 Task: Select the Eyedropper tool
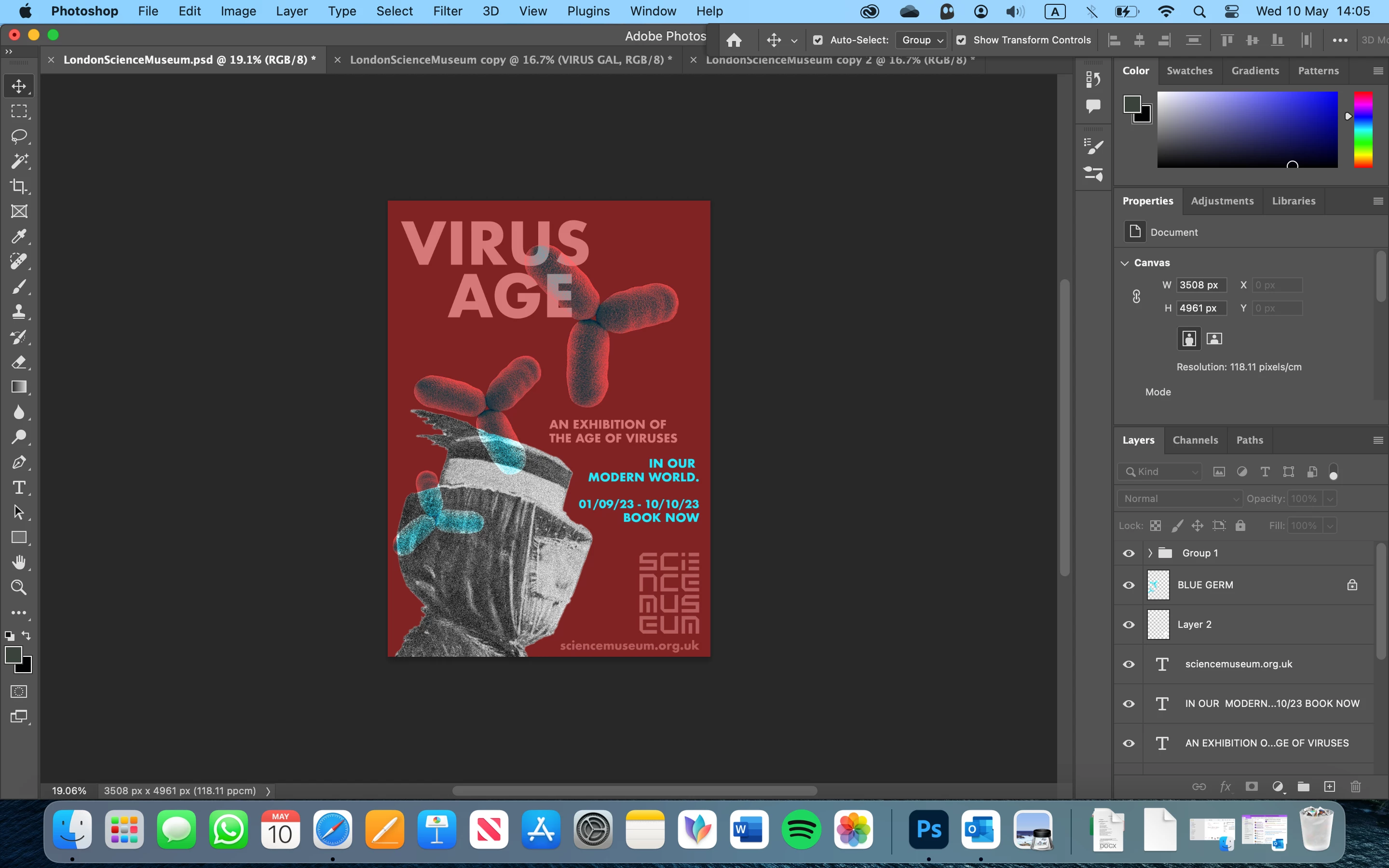point(19,236)
